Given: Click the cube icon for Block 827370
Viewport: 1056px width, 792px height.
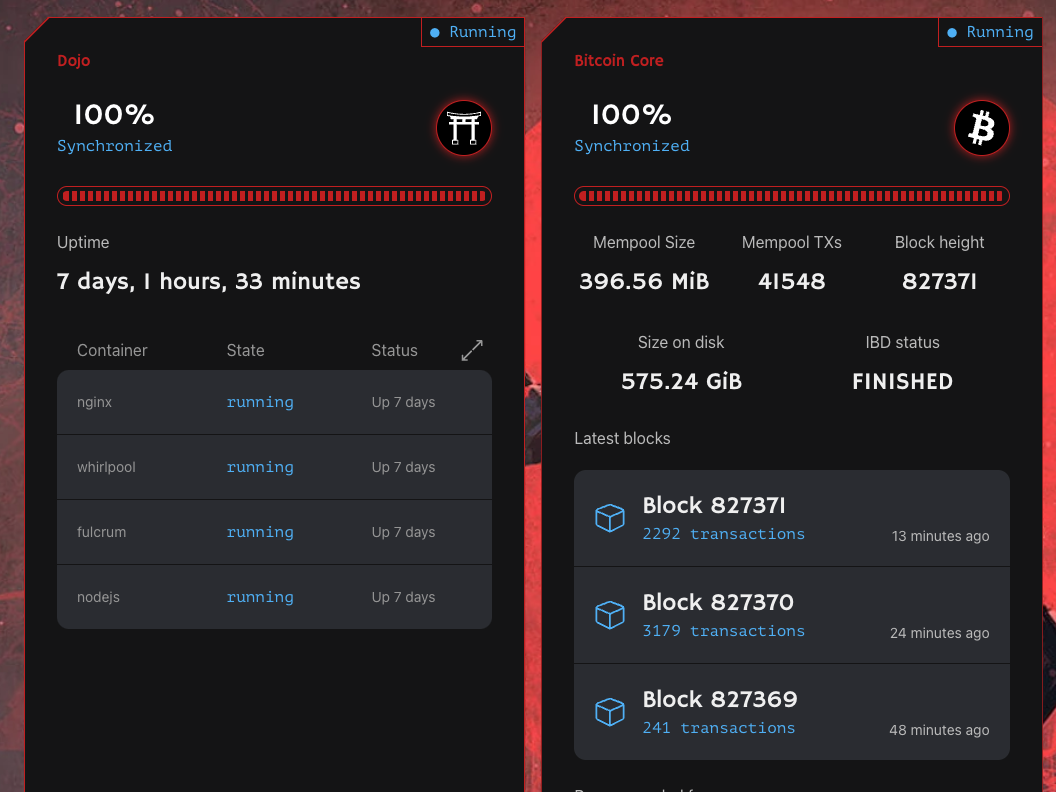Looking at the screenshot, I should (610, 615).
